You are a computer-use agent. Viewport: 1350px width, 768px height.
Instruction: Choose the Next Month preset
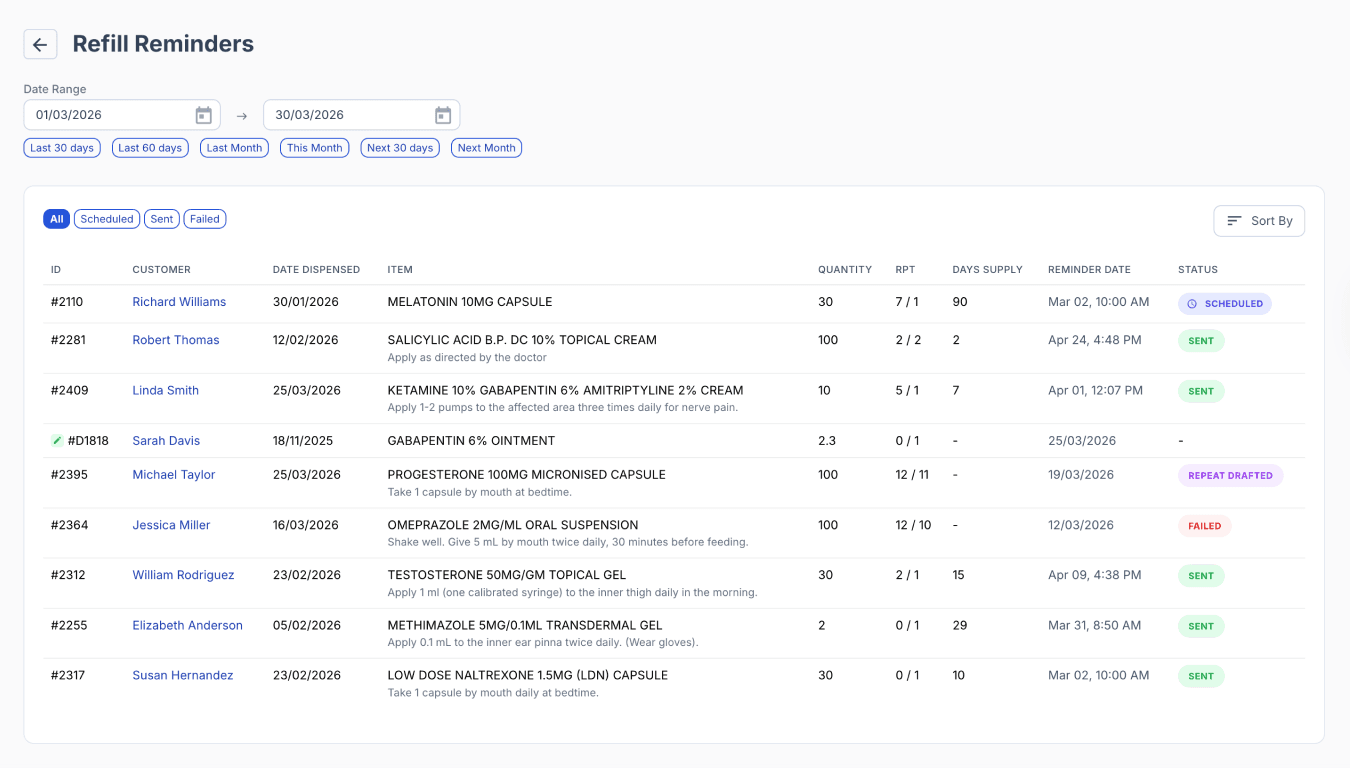click(x=486, y=148)
